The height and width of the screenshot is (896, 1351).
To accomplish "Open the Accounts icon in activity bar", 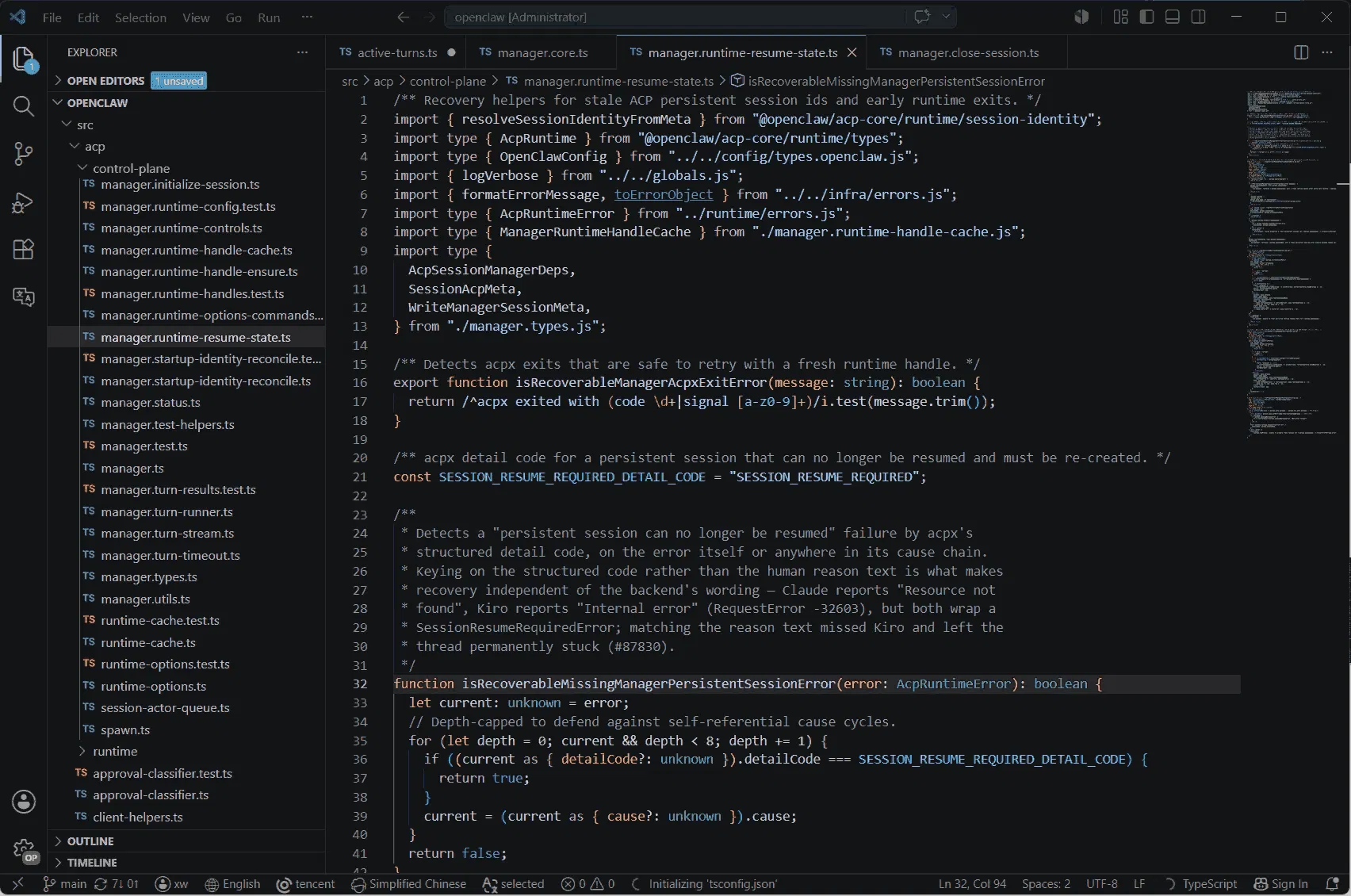I will point(24,802).
